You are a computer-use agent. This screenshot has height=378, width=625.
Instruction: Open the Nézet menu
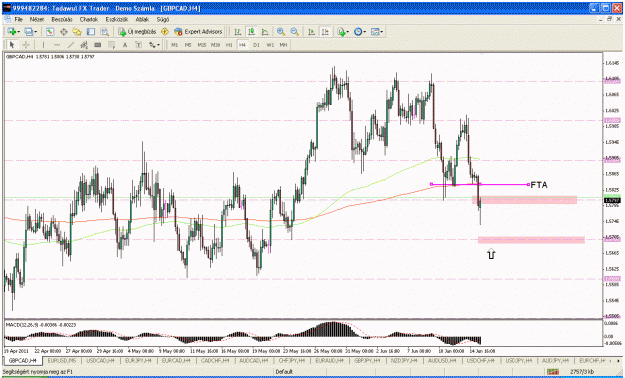coord(37,19)
